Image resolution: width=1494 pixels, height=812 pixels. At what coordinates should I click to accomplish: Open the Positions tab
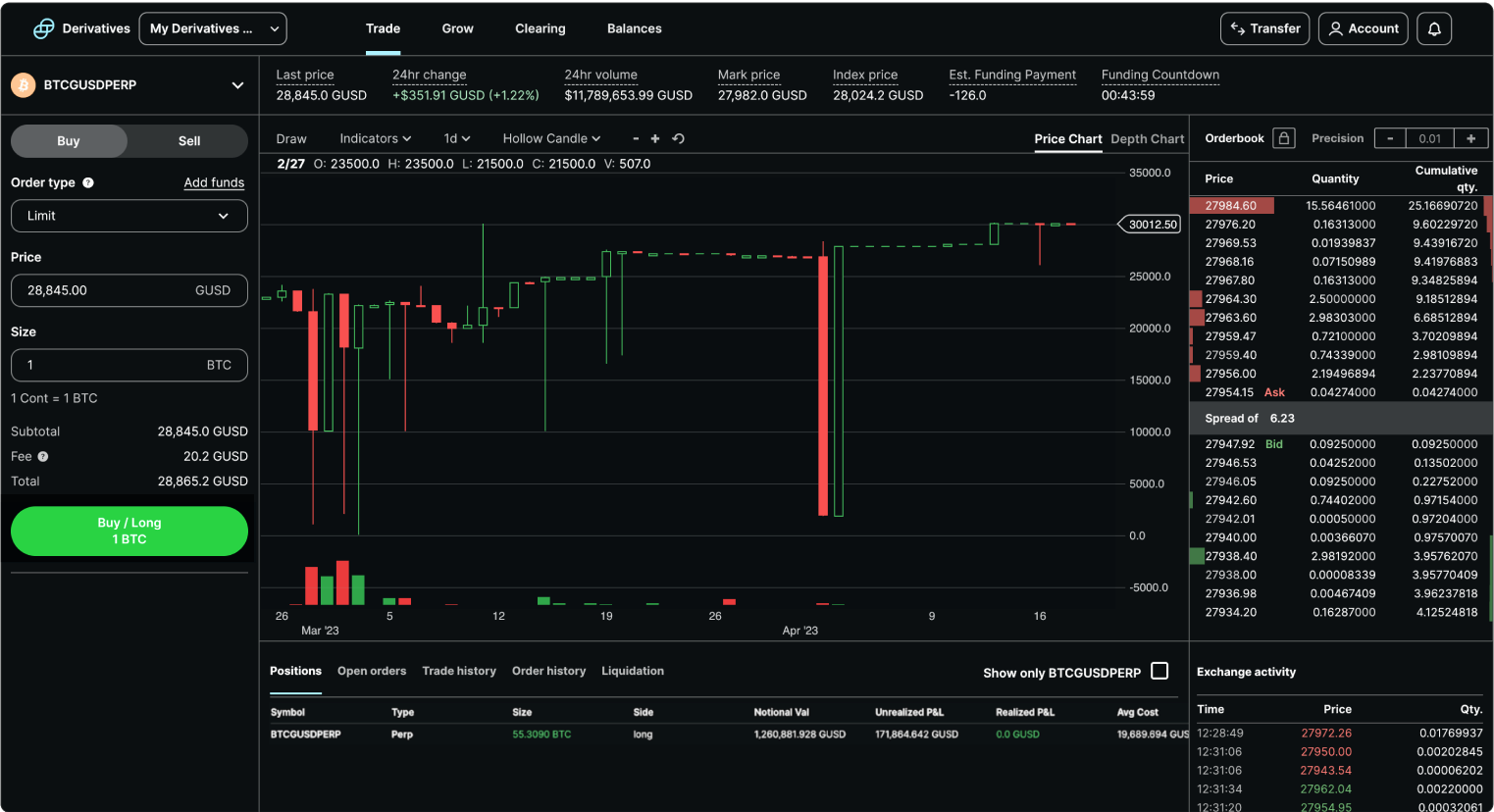click(295, 671)
